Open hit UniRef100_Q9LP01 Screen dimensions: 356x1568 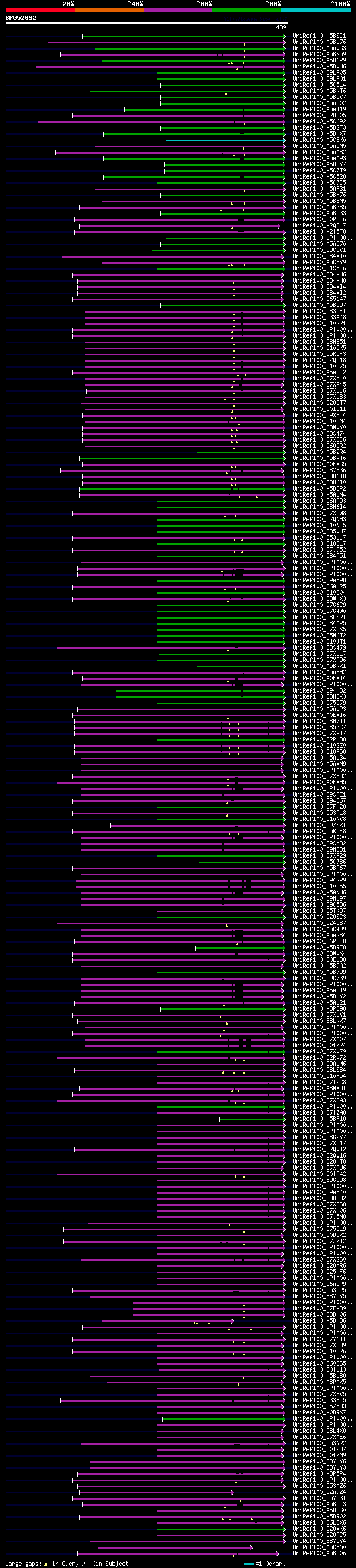(319, 79)
